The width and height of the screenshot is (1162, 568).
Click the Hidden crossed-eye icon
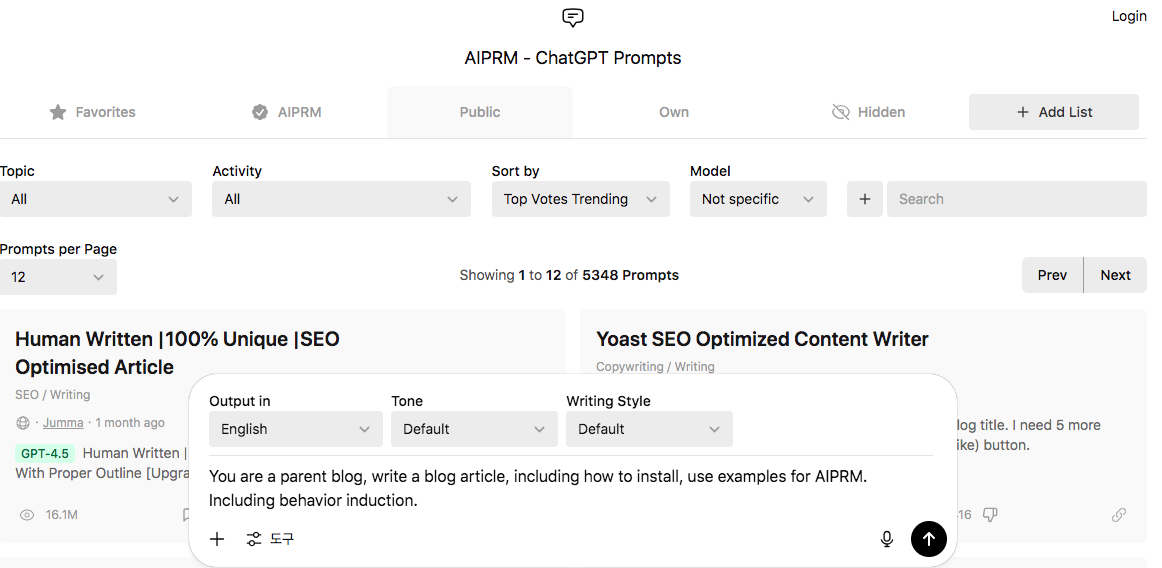[840, 112]
